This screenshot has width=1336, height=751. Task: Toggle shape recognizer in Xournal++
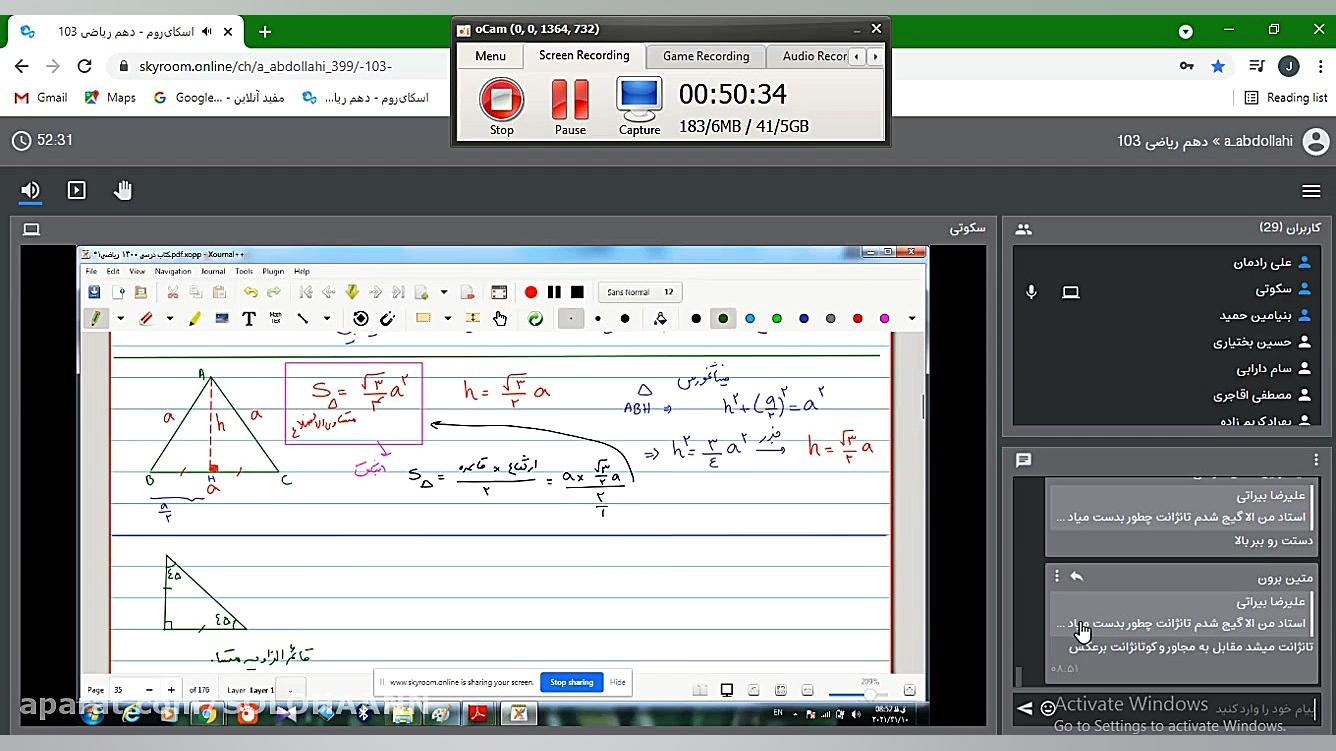361,318
